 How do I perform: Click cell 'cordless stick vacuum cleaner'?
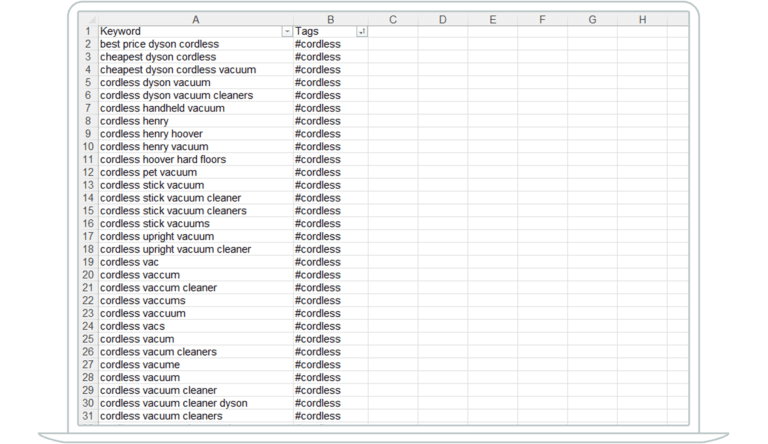click(x=195, y=198)
